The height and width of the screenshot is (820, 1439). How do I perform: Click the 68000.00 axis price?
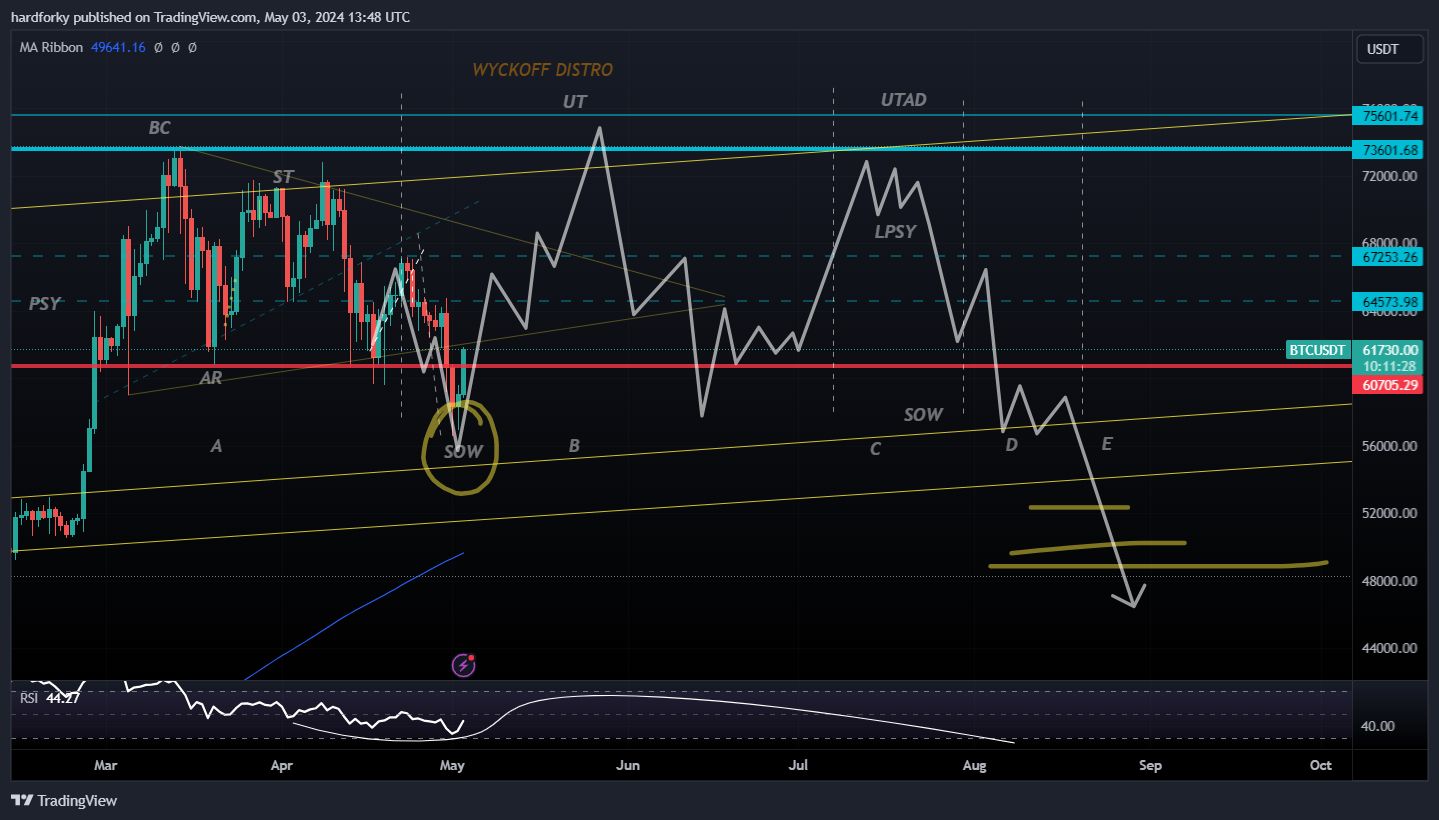[x=1391, y=242]
